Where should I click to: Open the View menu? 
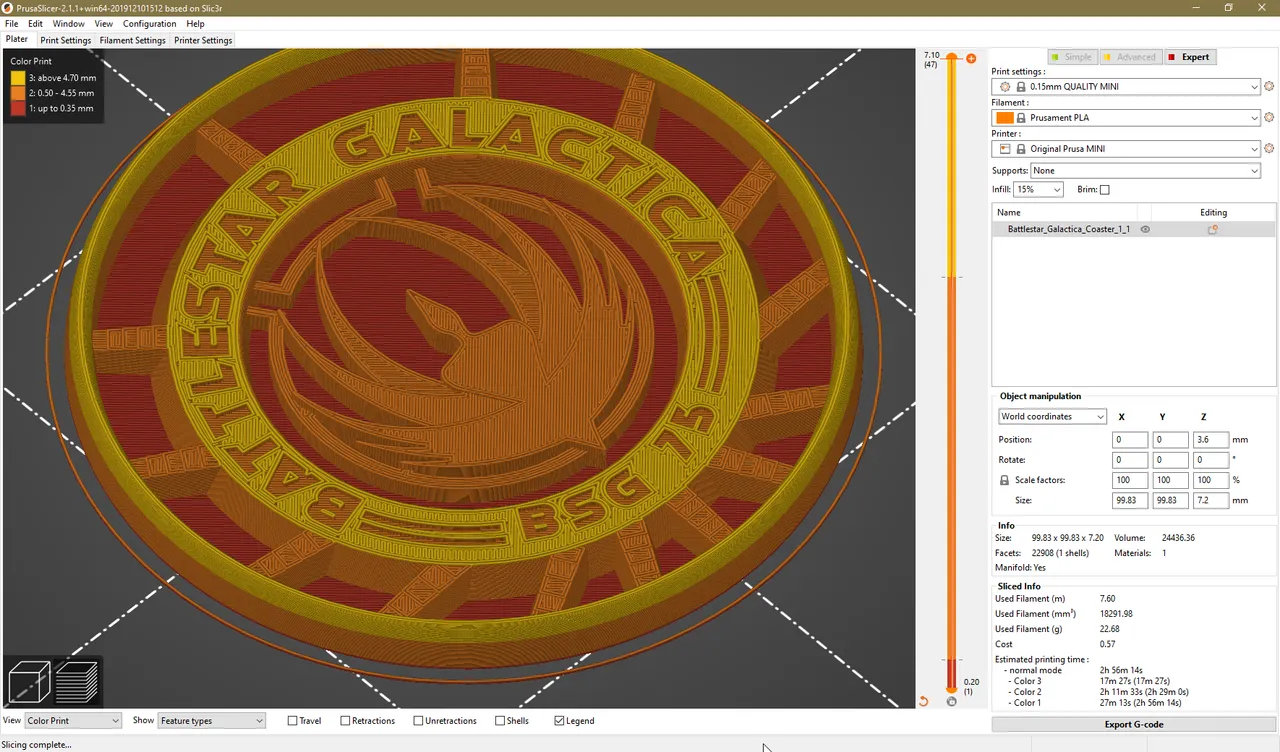coord(103,24)
